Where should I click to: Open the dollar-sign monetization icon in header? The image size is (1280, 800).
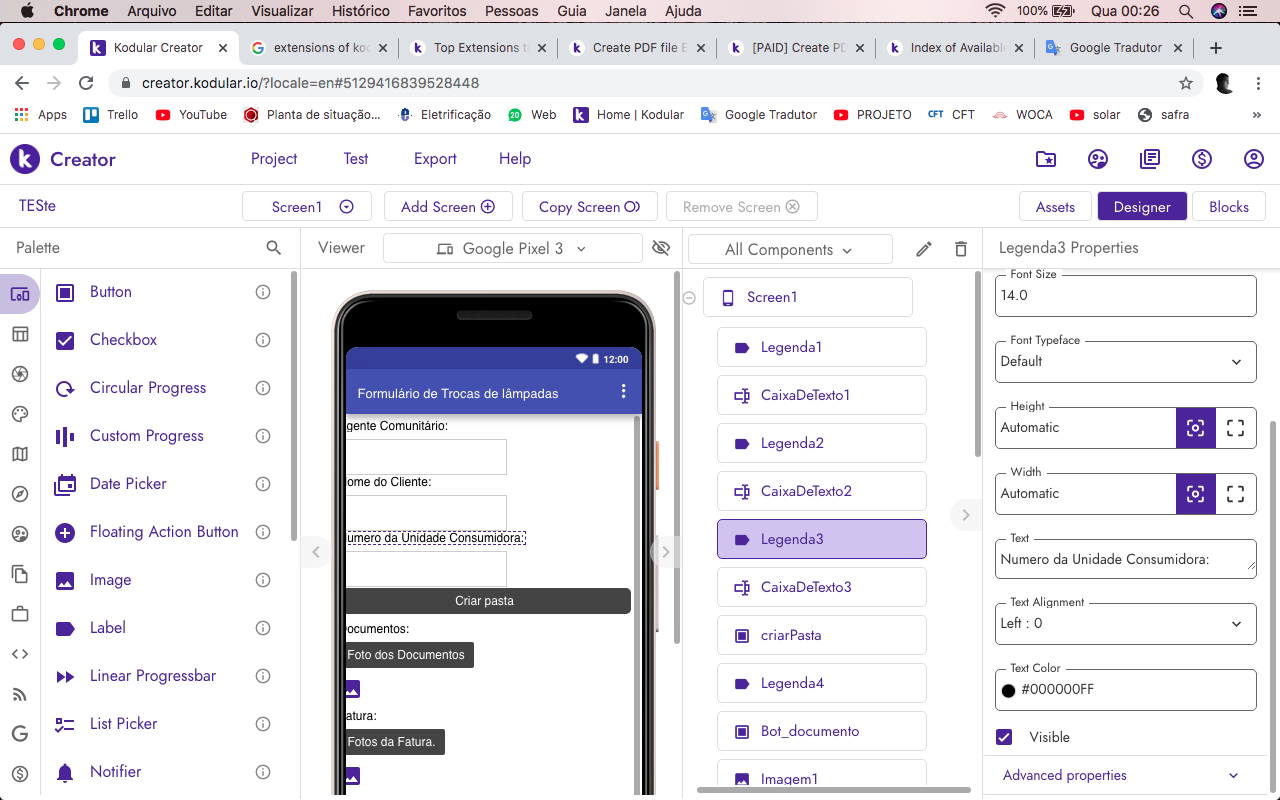pyautogui.click(x=1202, y=159)
